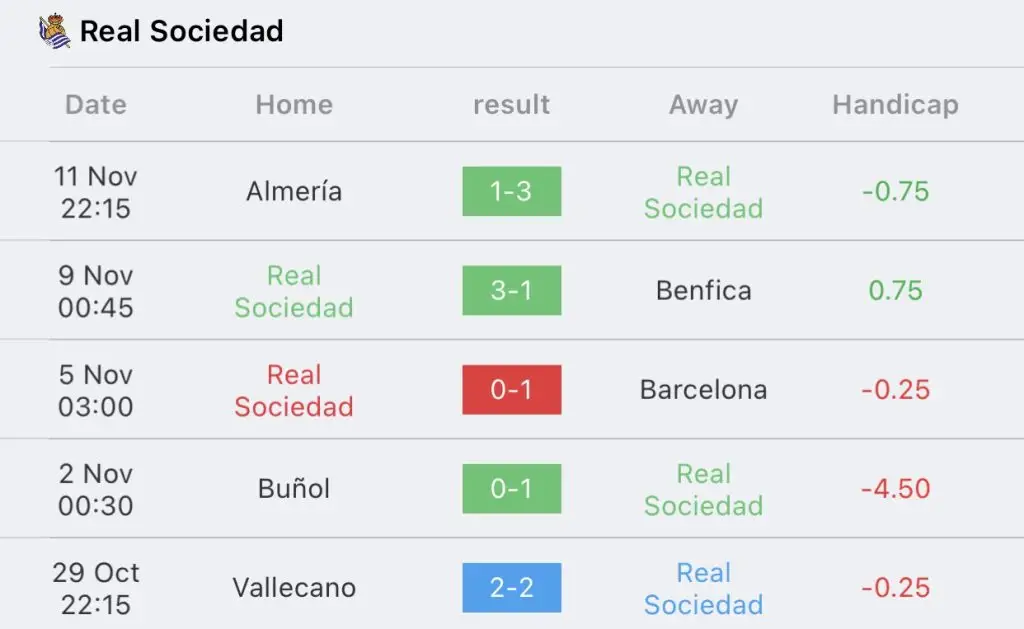Click the Real Sociedad club crest icon

click(x=54, y=31)
